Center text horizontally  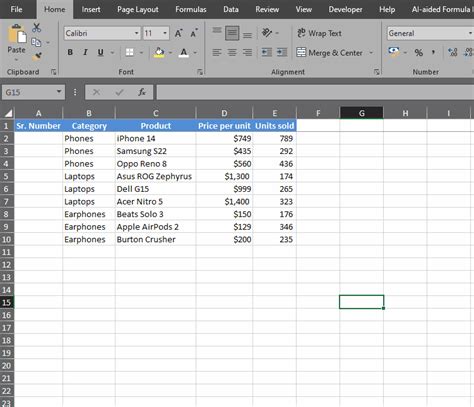point(232,52)
